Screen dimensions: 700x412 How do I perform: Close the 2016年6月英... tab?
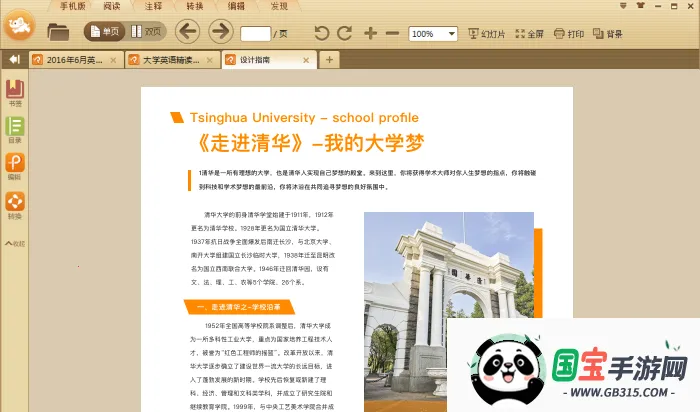(113, 60)
